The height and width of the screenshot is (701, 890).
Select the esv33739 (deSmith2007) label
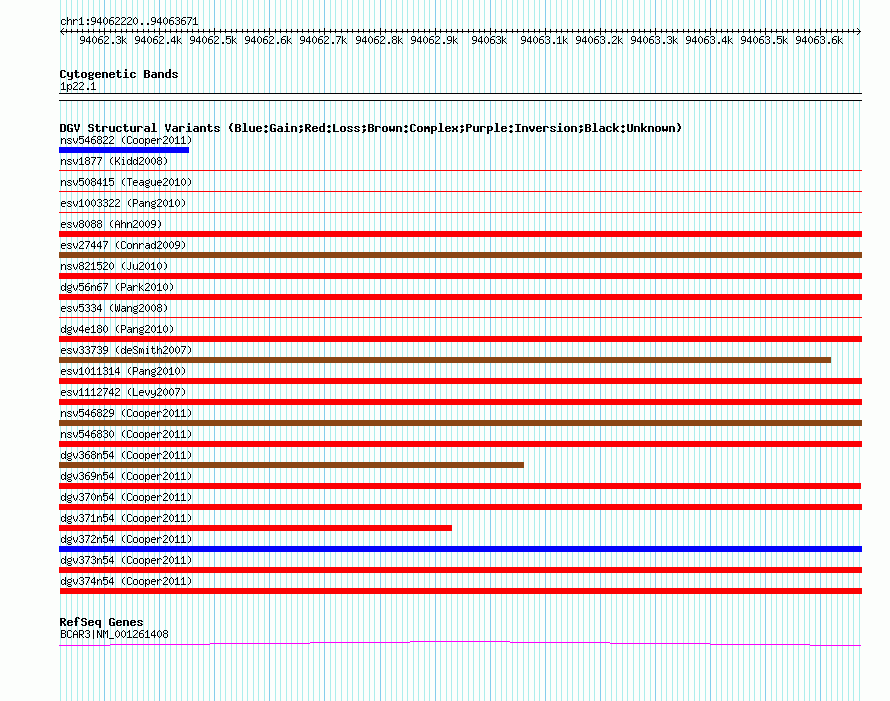126,350
